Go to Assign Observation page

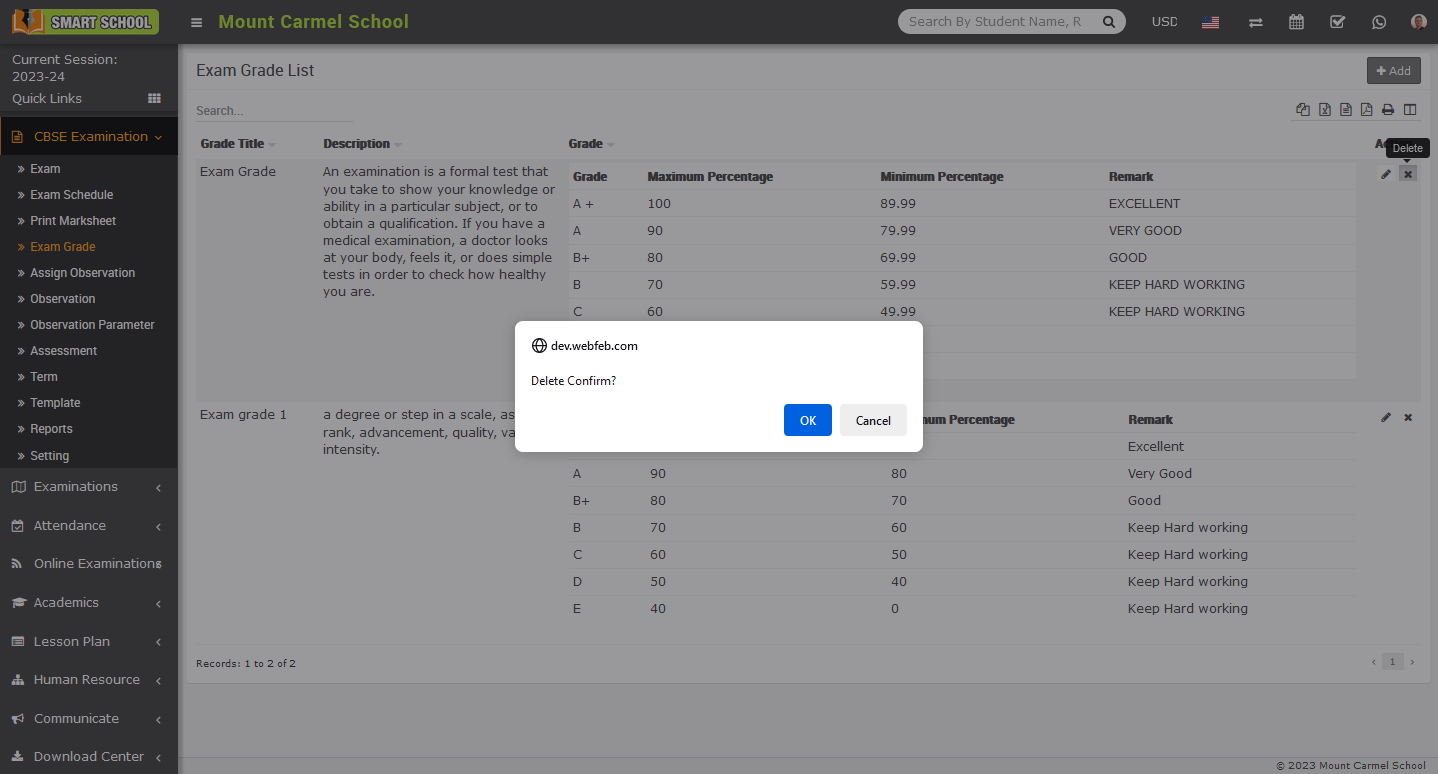coord(82,273)
